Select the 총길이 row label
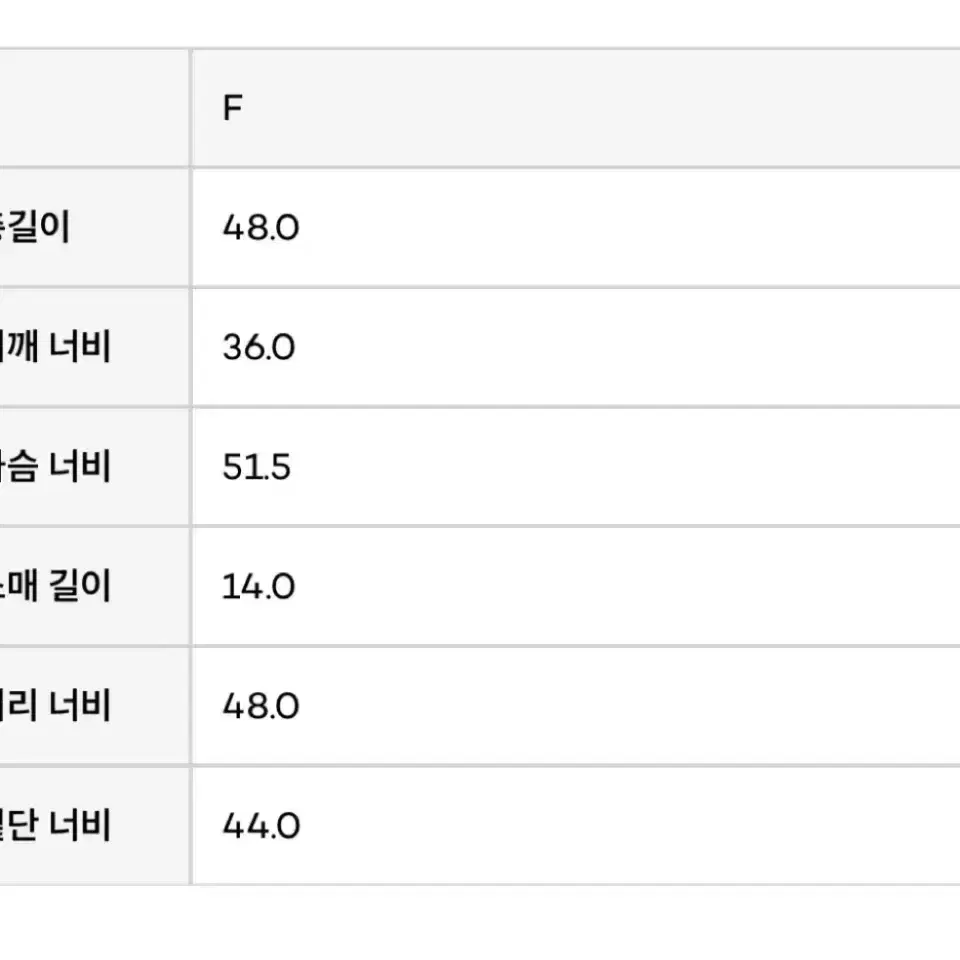The image size is (960, 960). (x=35, y=227)
